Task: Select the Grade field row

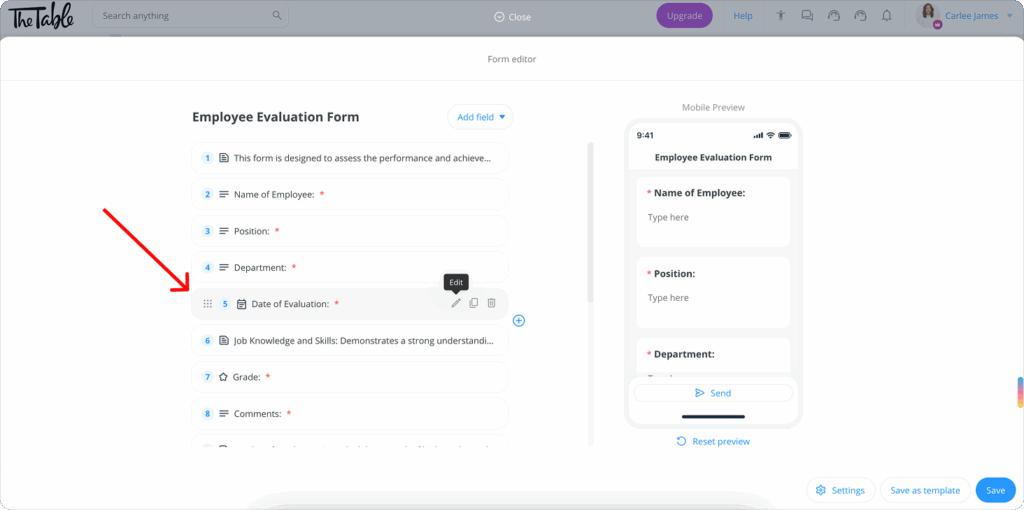Action: 349,377
